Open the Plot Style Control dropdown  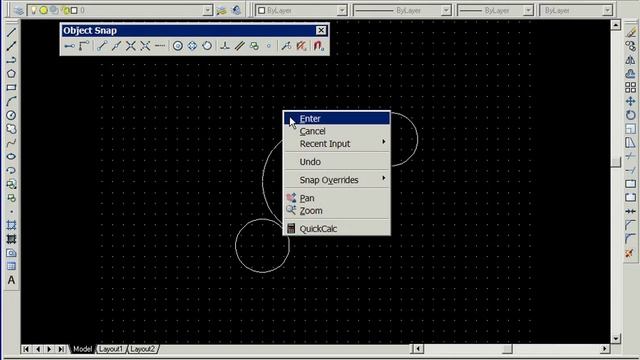pyautogui.click(x=607, y=10)
